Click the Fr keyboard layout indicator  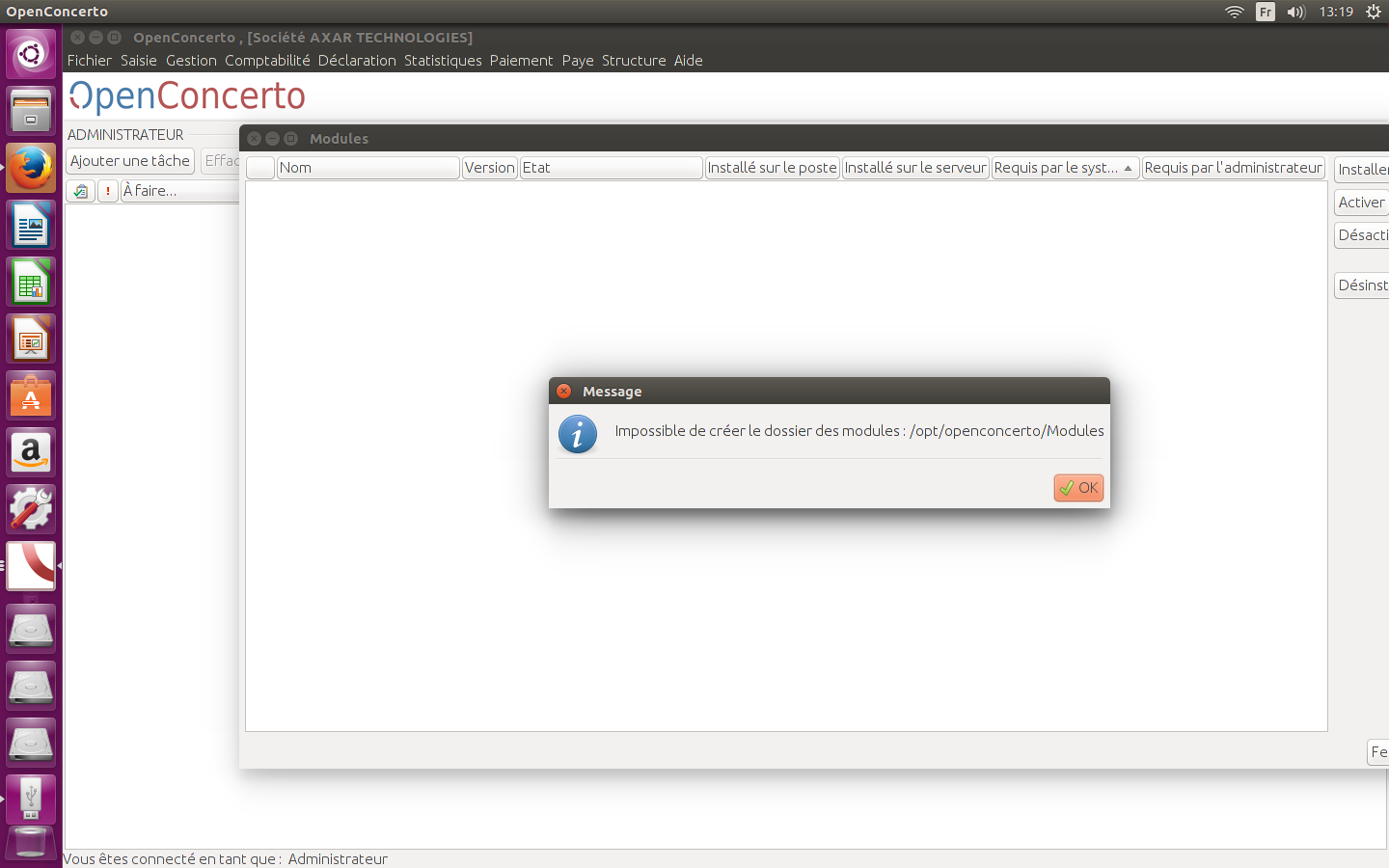1266,12
